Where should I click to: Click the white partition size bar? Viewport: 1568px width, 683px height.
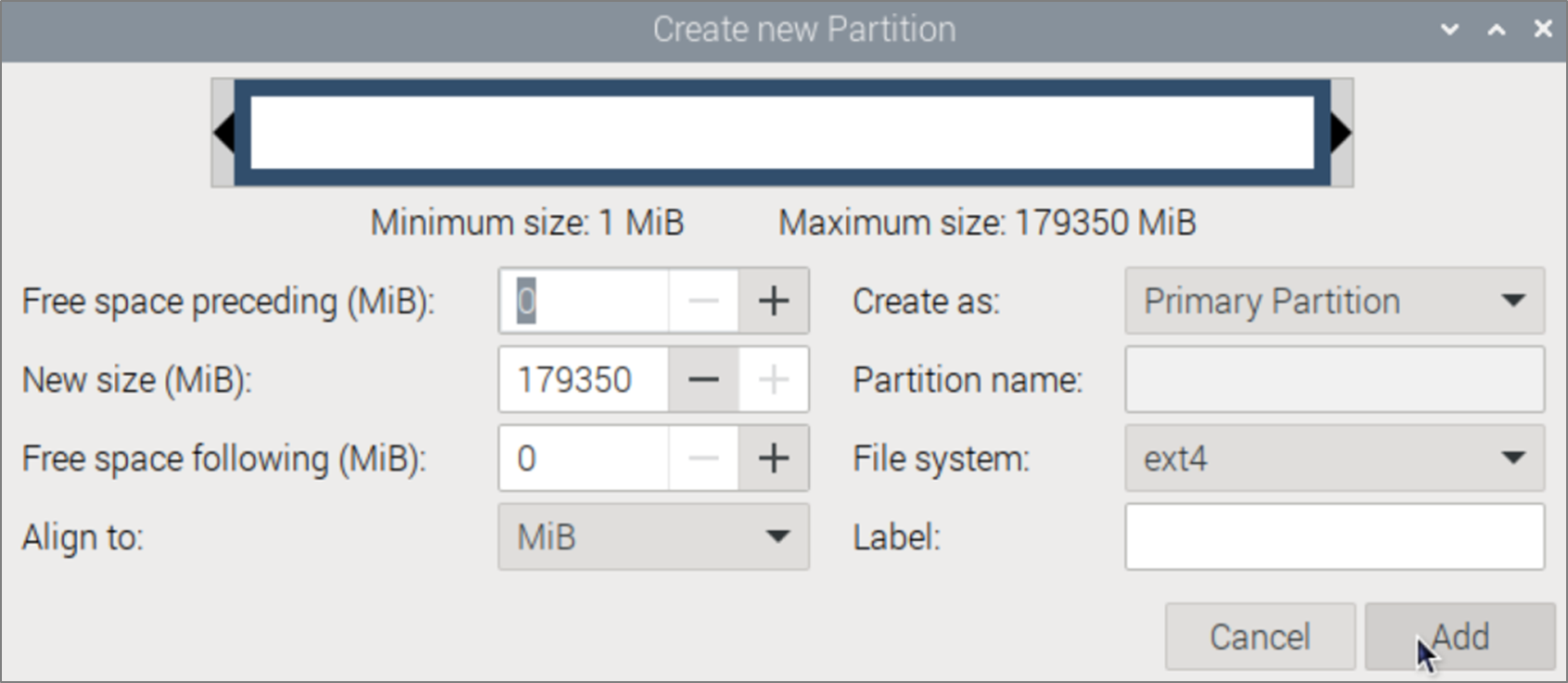click(782, 133)
